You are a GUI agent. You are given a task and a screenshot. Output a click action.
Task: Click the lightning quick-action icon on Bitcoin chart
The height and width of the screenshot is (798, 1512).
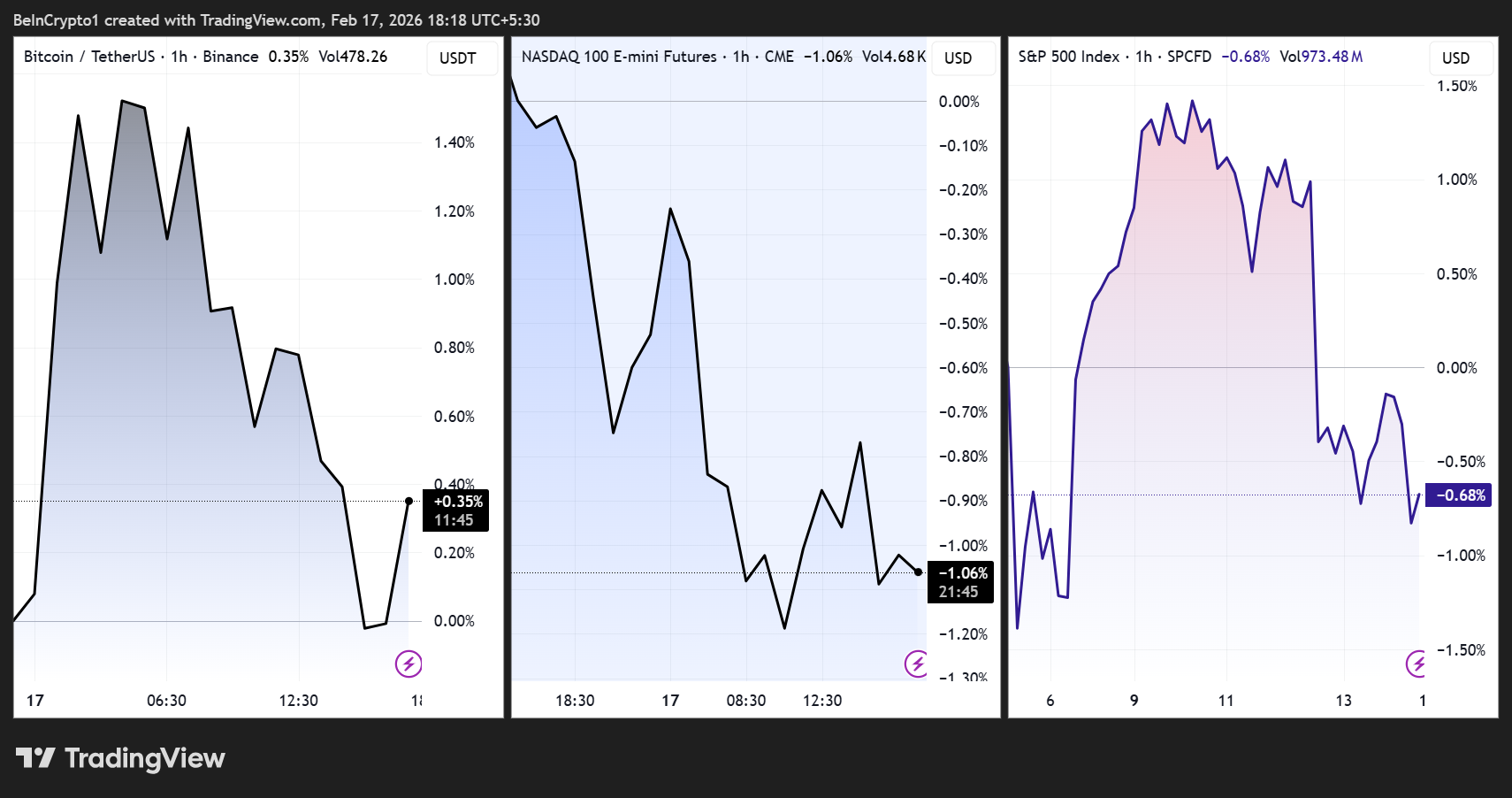pyautogui.click(x=409, y=663)
